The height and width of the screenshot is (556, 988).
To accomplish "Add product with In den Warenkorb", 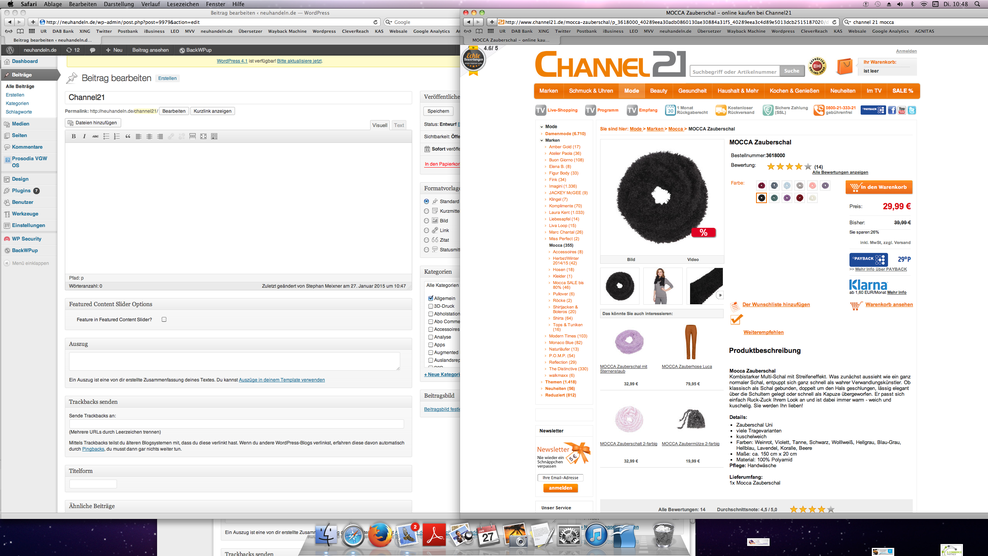I will pos(878,187).
